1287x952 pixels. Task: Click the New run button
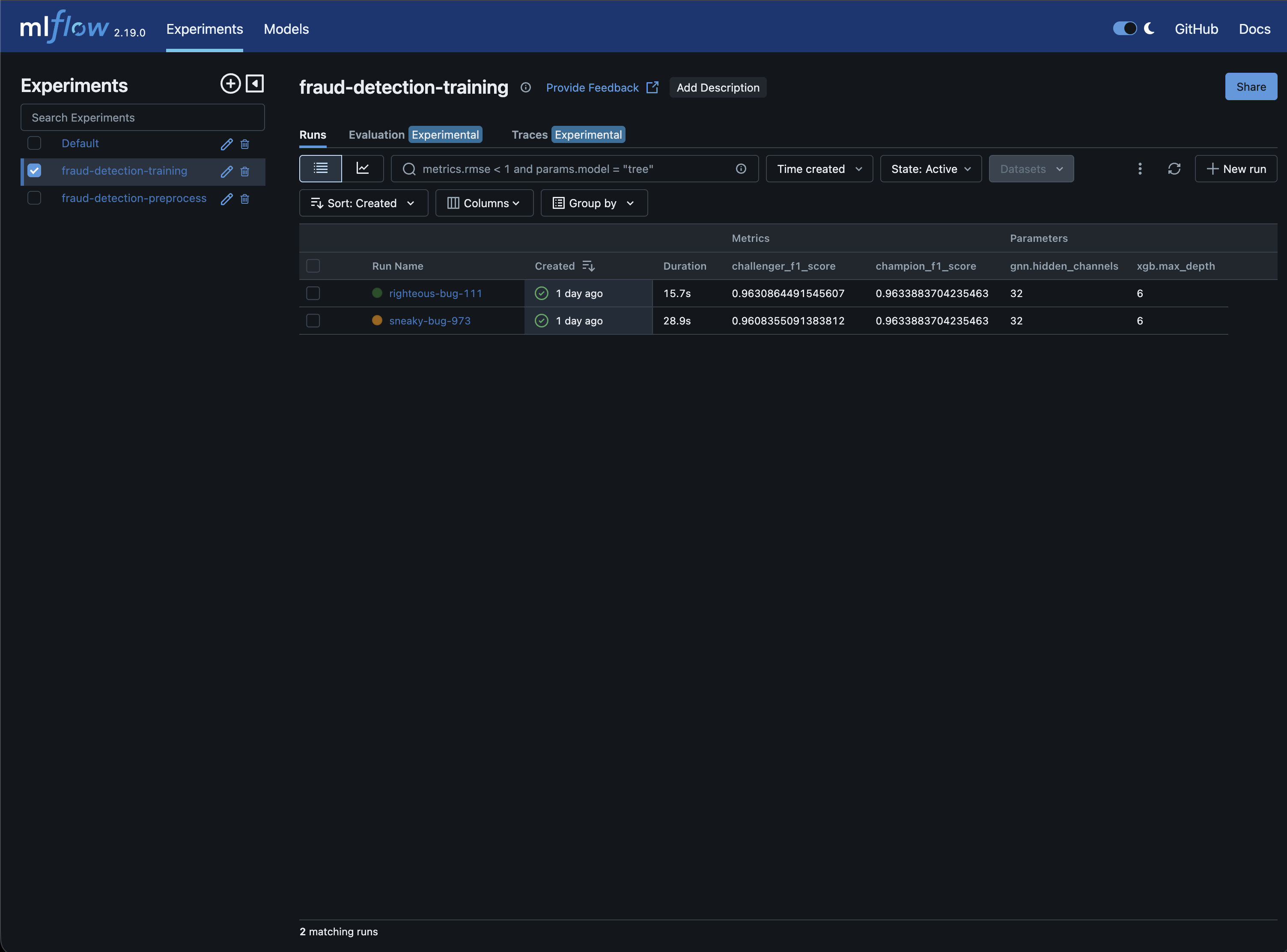pyautogui.click(x=1236, y=169)
